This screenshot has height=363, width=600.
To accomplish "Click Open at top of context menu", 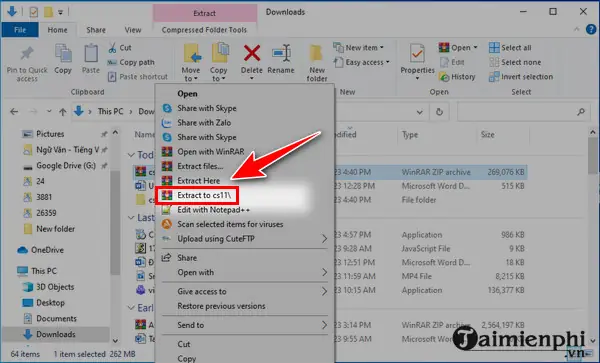I will [245, 93].
